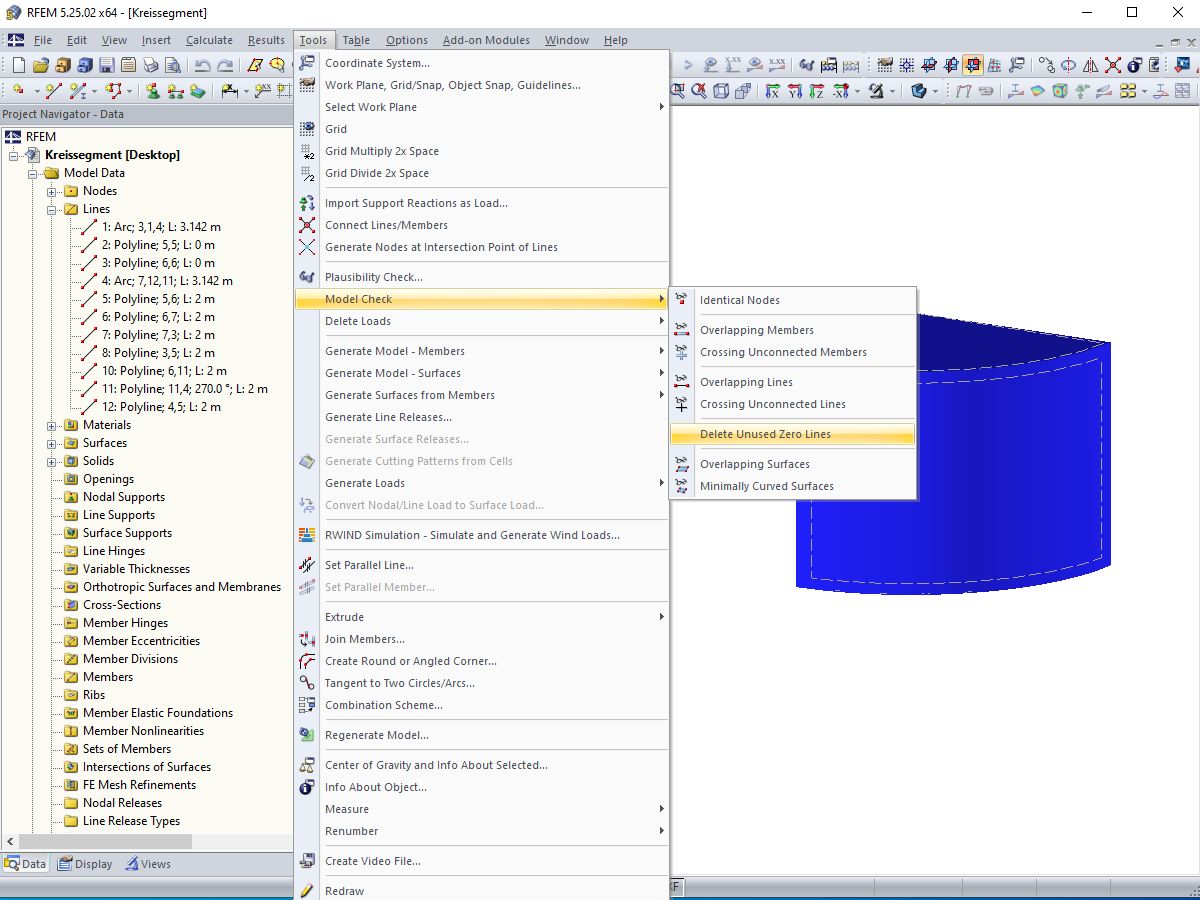Expand the Solids tree node
1200x900 pixels.
point(52,461)
